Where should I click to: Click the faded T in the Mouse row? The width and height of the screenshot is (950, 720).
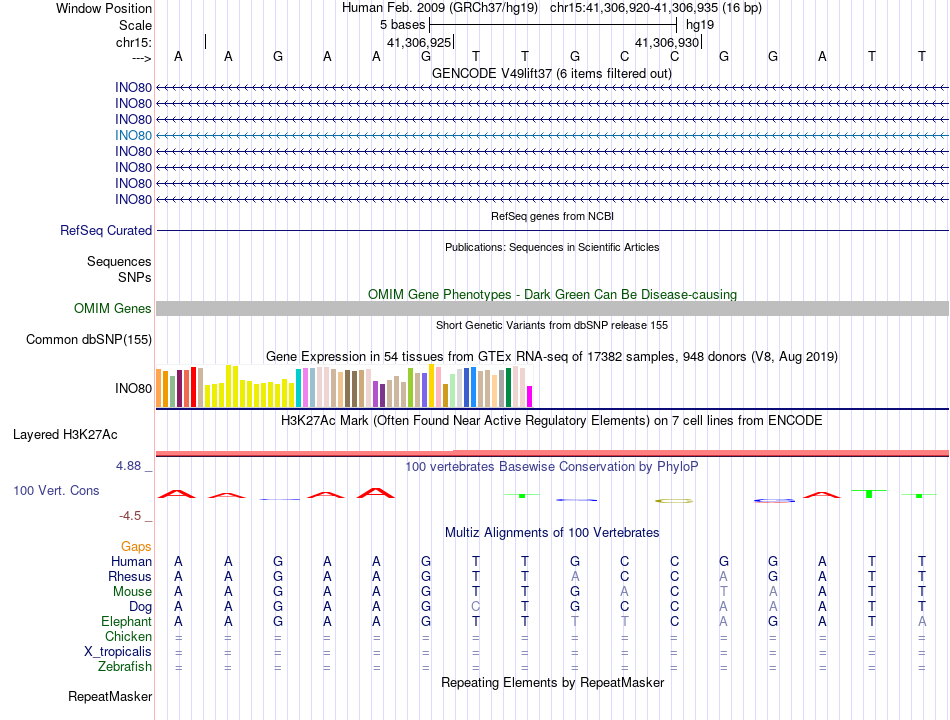click(x=723, y=591)
